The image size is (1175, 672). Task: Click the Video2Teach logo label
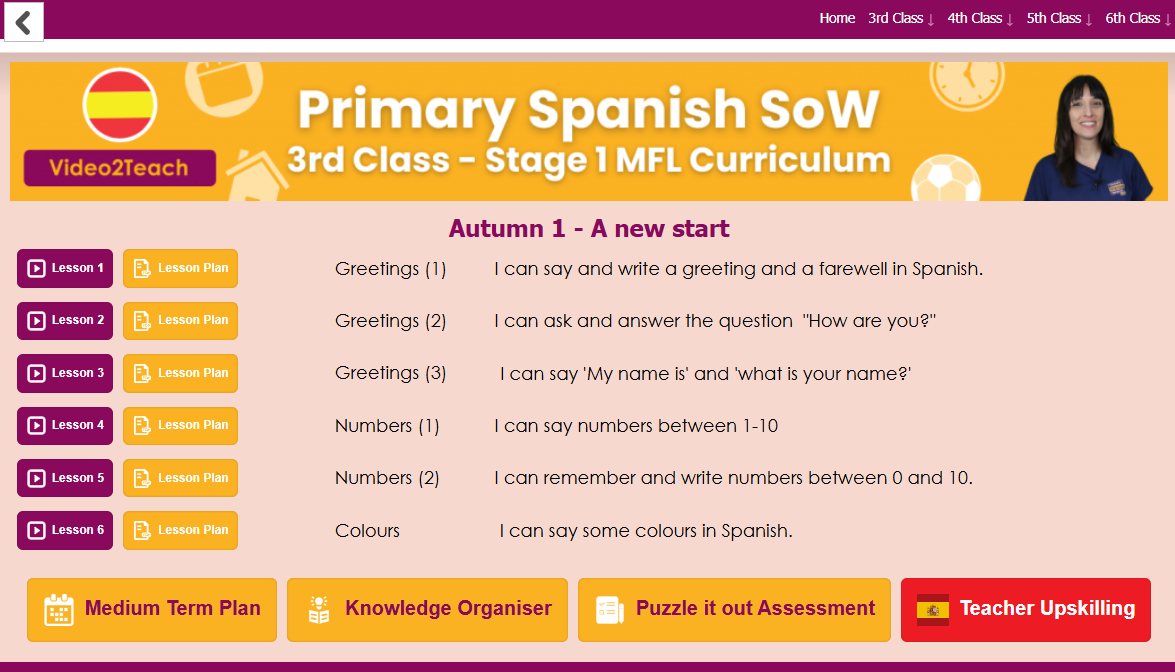120,168
